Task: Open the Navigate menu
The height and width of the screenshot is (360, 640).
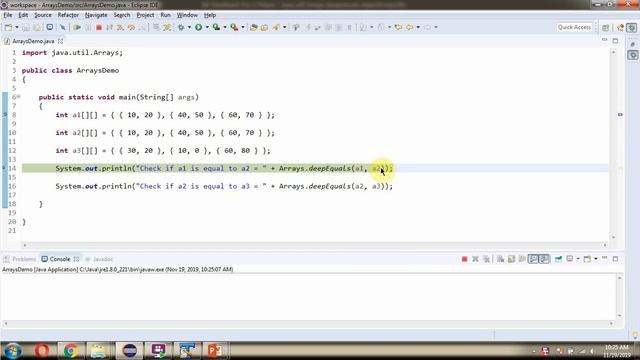Action: [96, 15]
